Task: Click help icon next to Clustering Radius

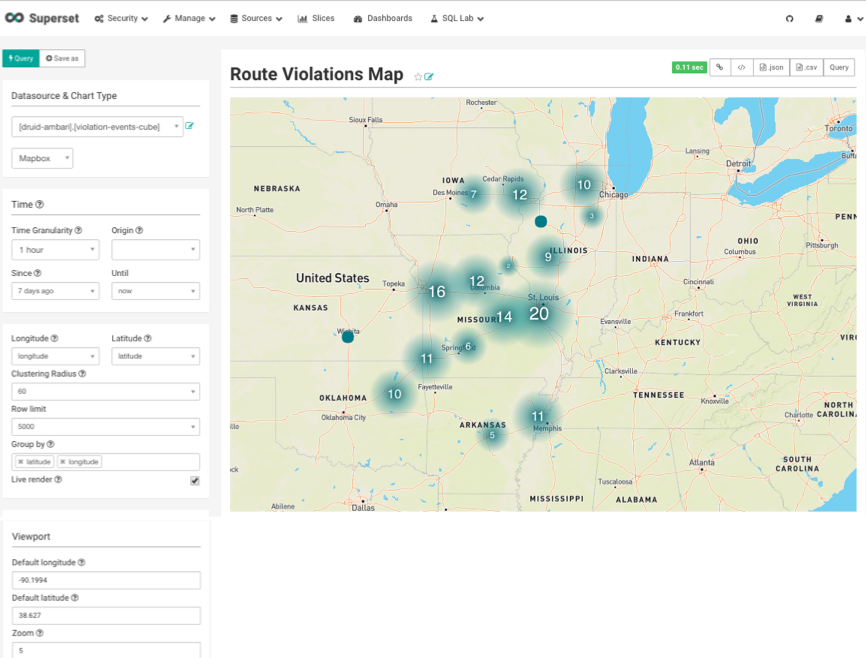Action: coord(82,374)
